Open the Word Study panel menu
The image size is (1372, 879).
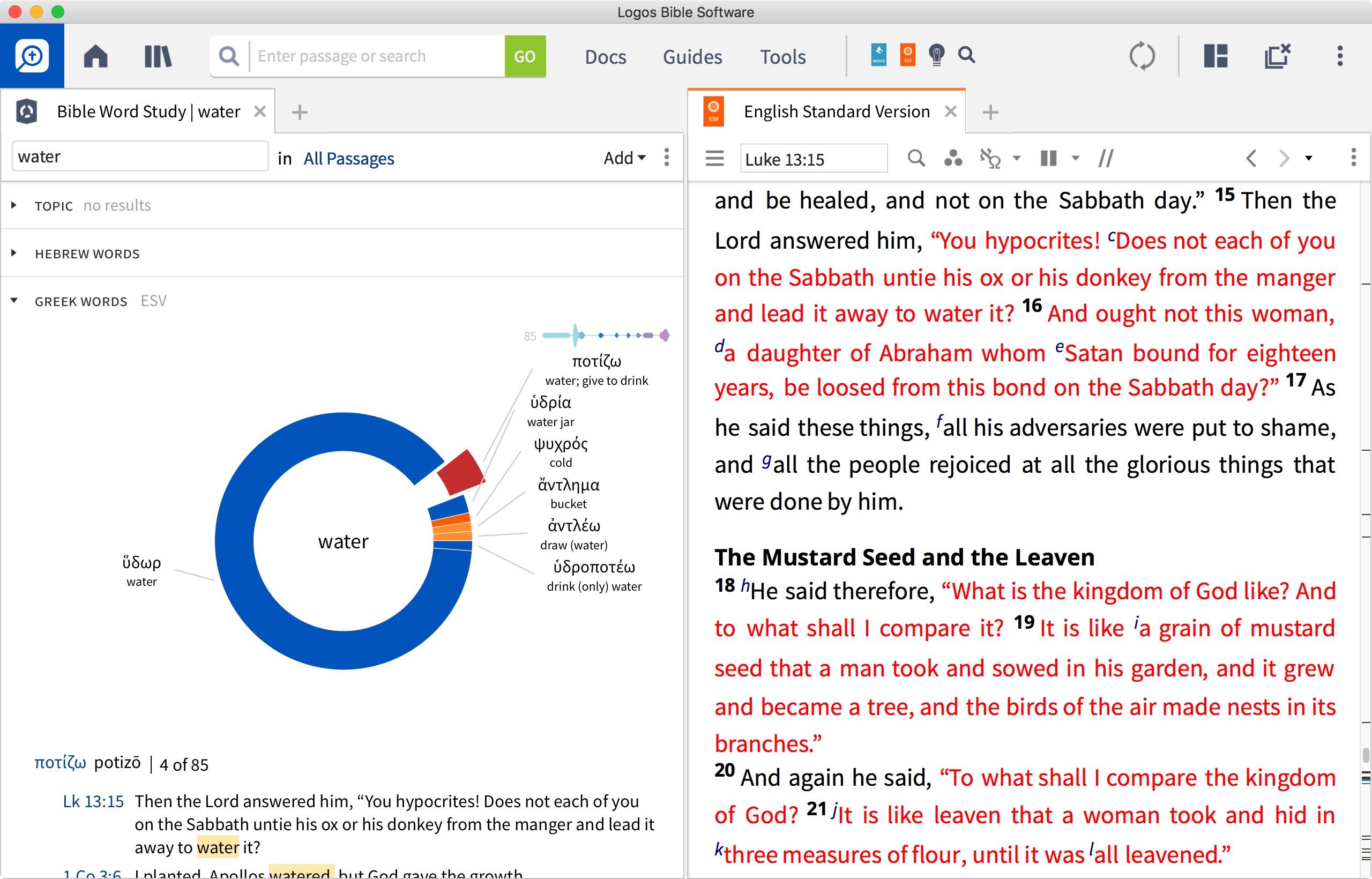click(x=667, y=157)
